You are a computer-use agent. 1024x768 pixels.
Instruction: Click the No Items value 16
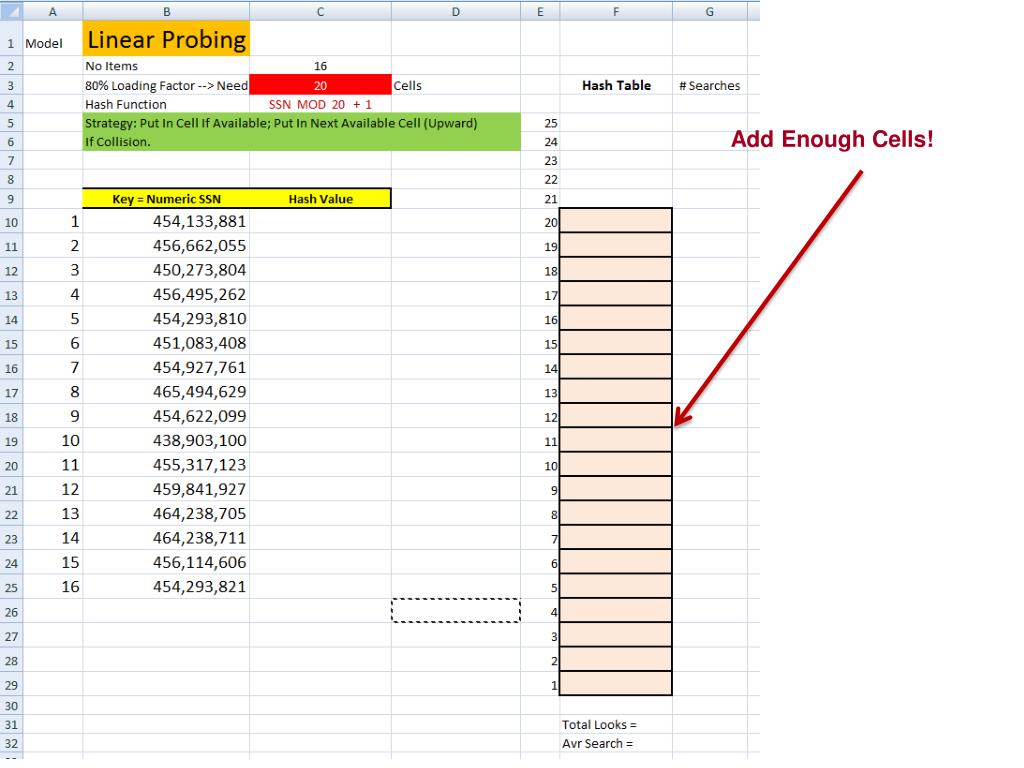tap(321, 66)
